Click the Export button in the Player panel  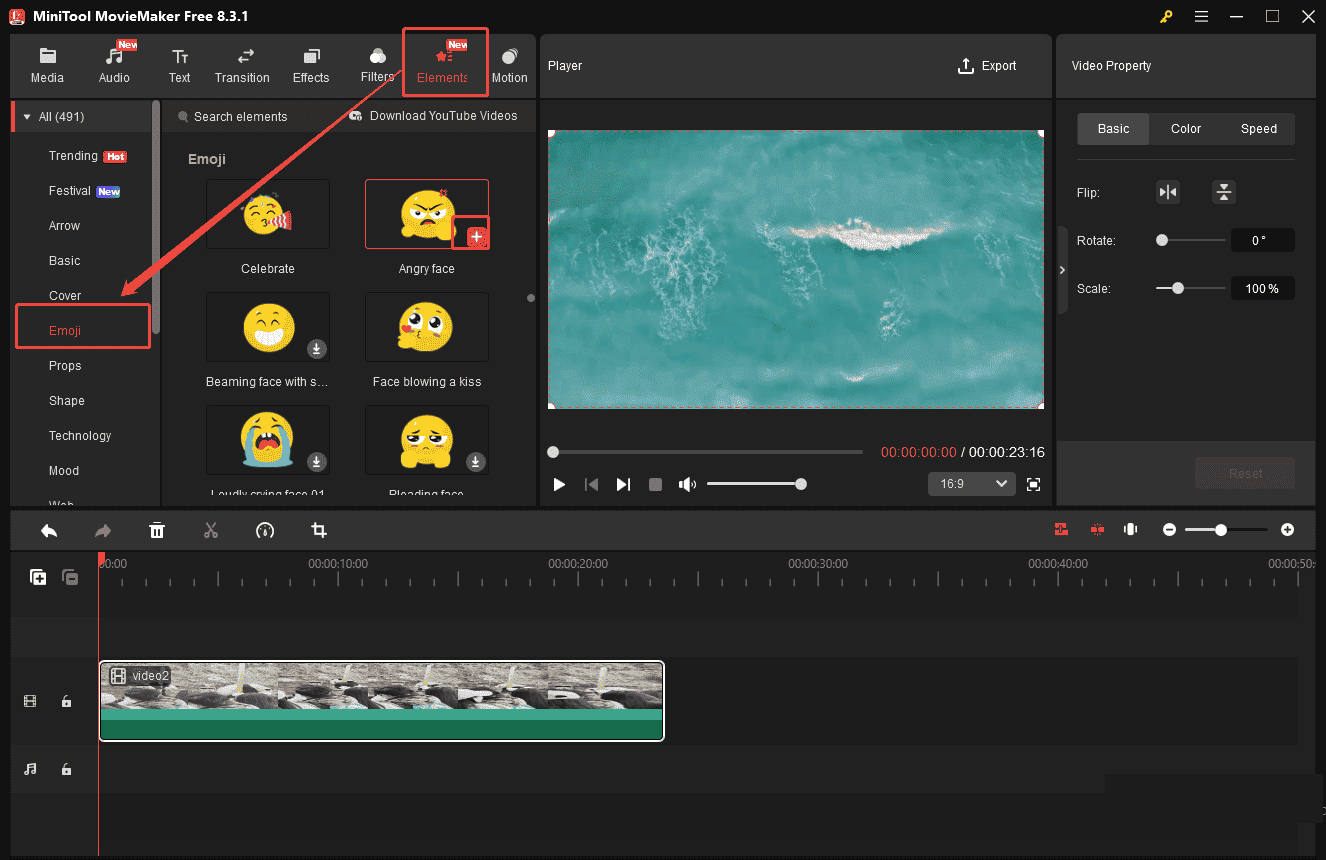coord(987,65)
